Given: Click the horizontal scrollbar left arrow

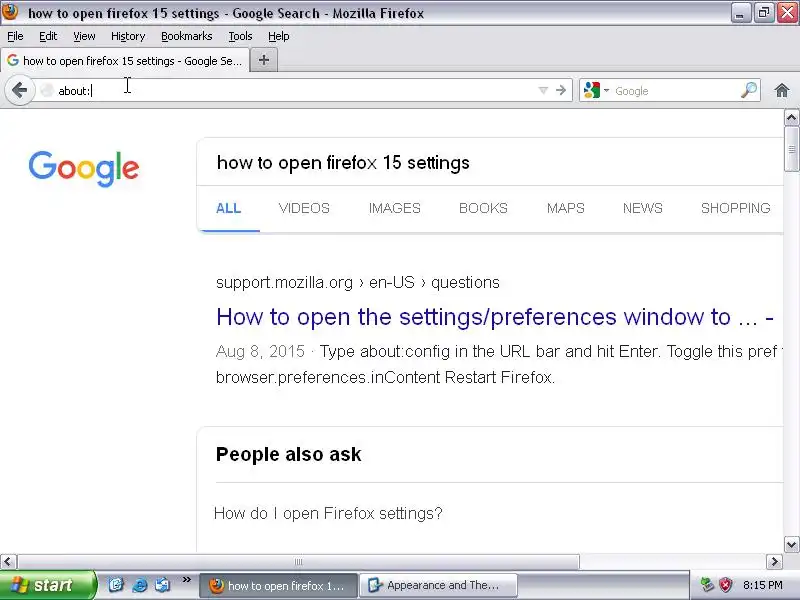Looking at the screenshot, I should pos(8,562).
